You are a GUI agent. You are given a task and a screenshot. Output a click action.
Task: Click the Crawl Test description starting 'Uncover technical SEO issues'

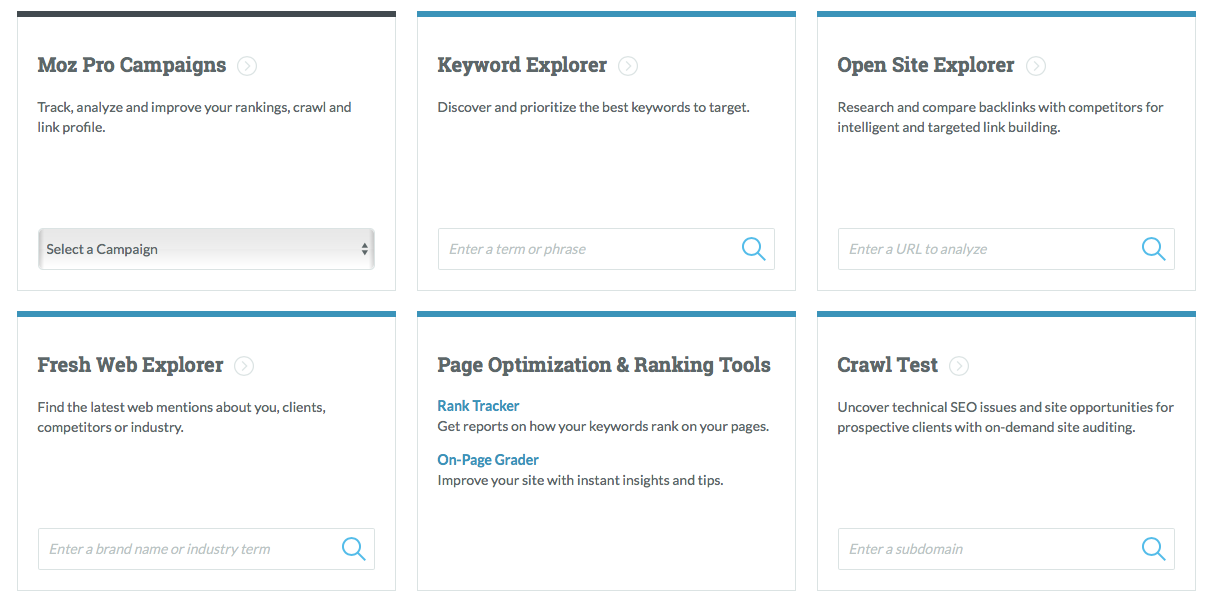coord(1005,417)
